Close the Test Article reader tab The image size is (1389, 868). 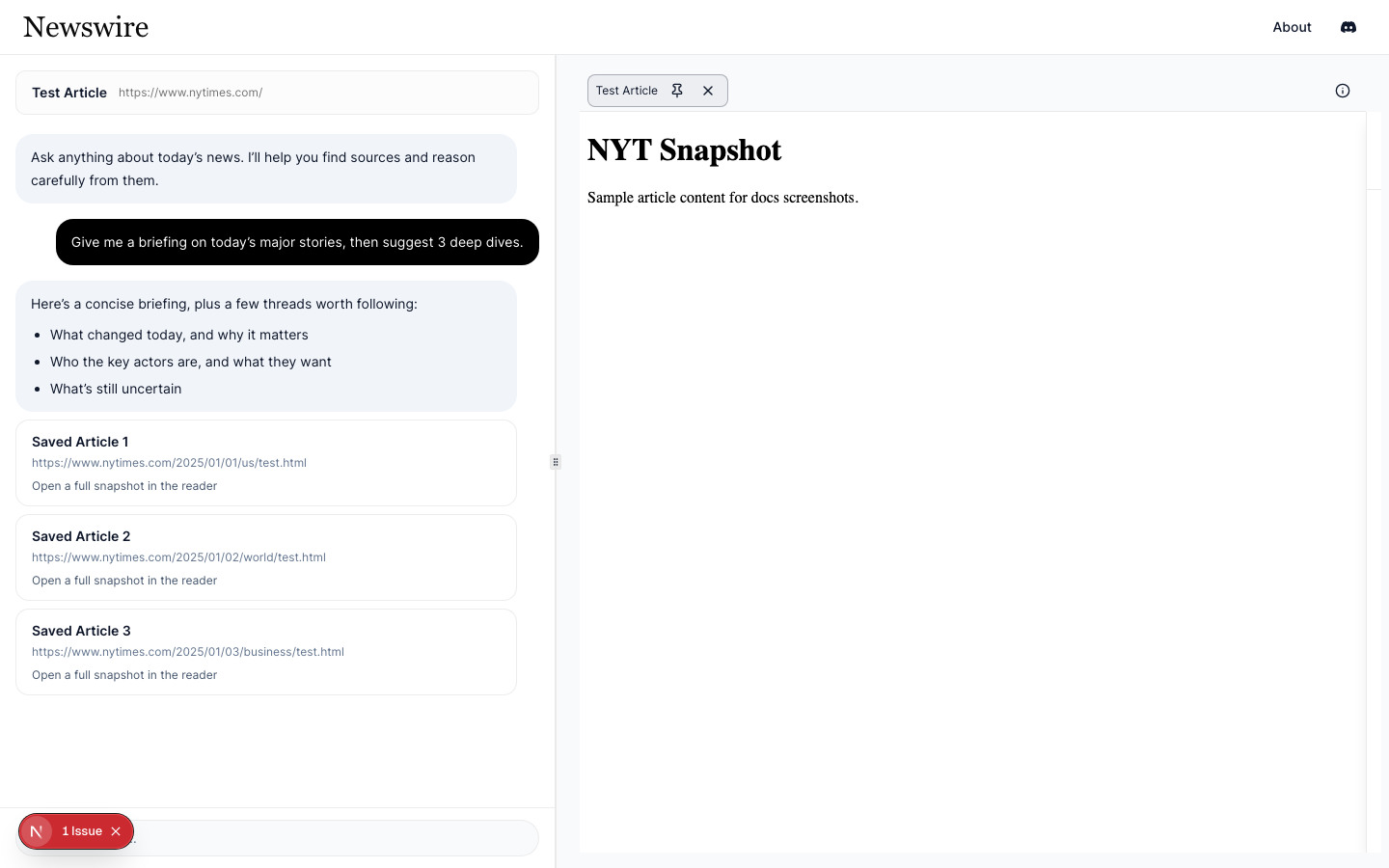tap(709, 90)
